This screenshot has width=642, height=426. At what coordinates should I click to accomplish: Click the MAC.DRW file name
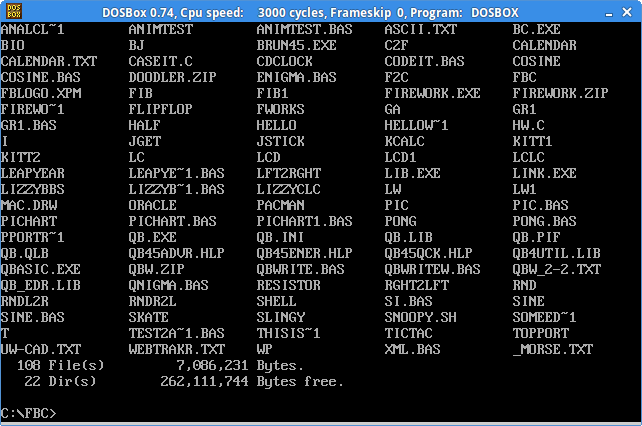point(29,205)
